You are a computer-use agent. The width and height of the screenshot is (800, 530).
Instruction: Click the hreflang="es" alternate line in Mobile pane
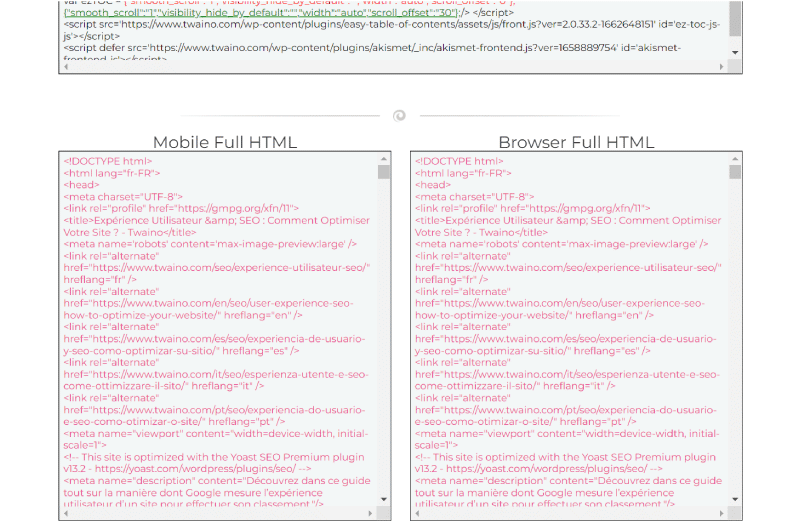[x=214, y=339]
